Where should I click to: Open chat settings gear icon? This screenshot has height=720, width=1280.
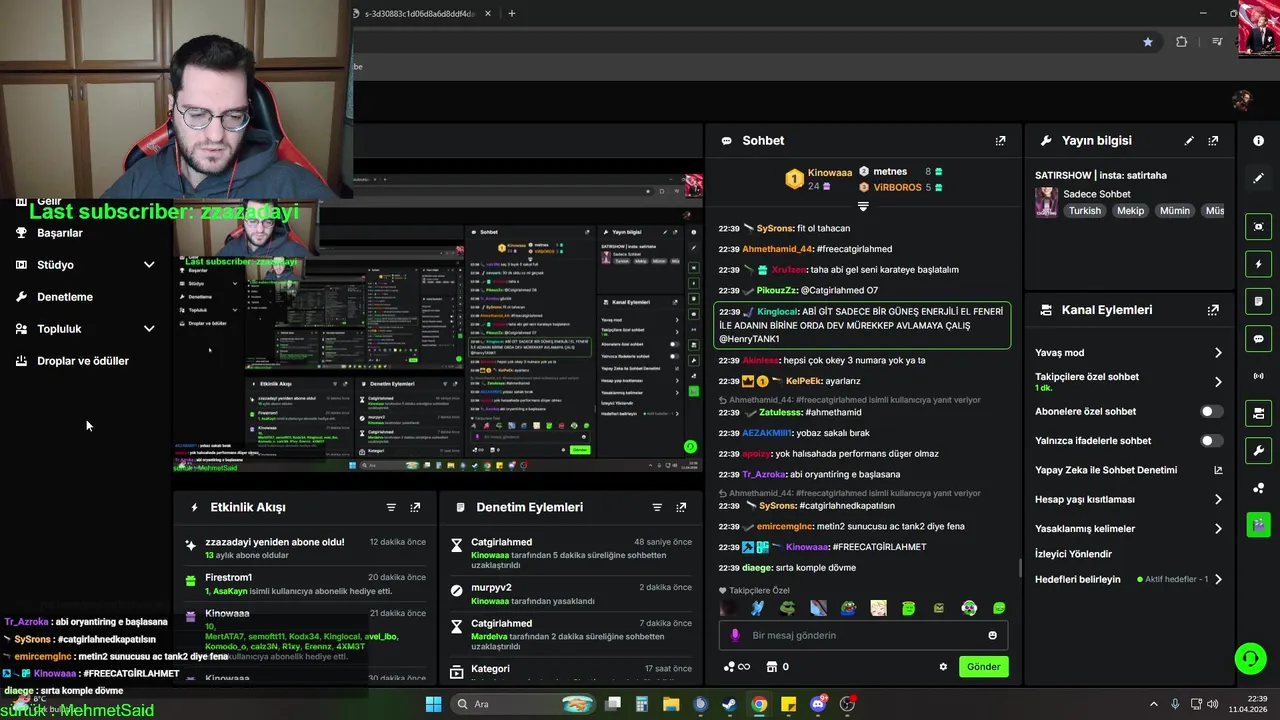point(943,667)
